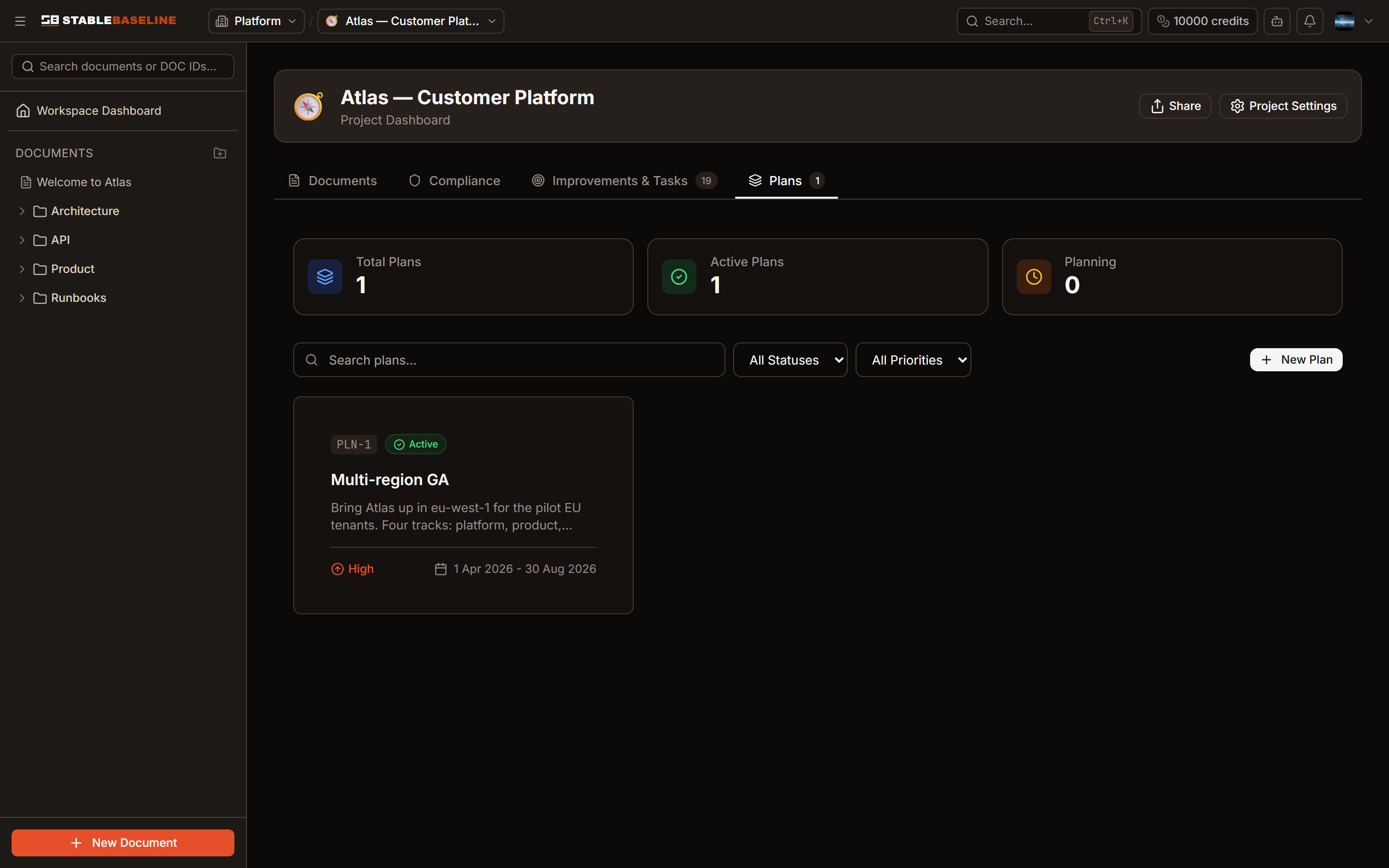Select the Runbooks folder icon
Image resolution: width=1389 pixels, height=868 pixels.
point(40,298)
